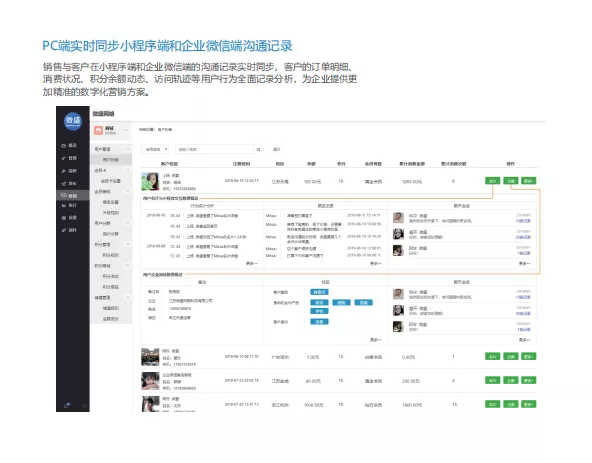The height and width of the screenshot is (463, 592).
Task: Click first green button in the 广东深圳 row
Action: coord(492,357)
